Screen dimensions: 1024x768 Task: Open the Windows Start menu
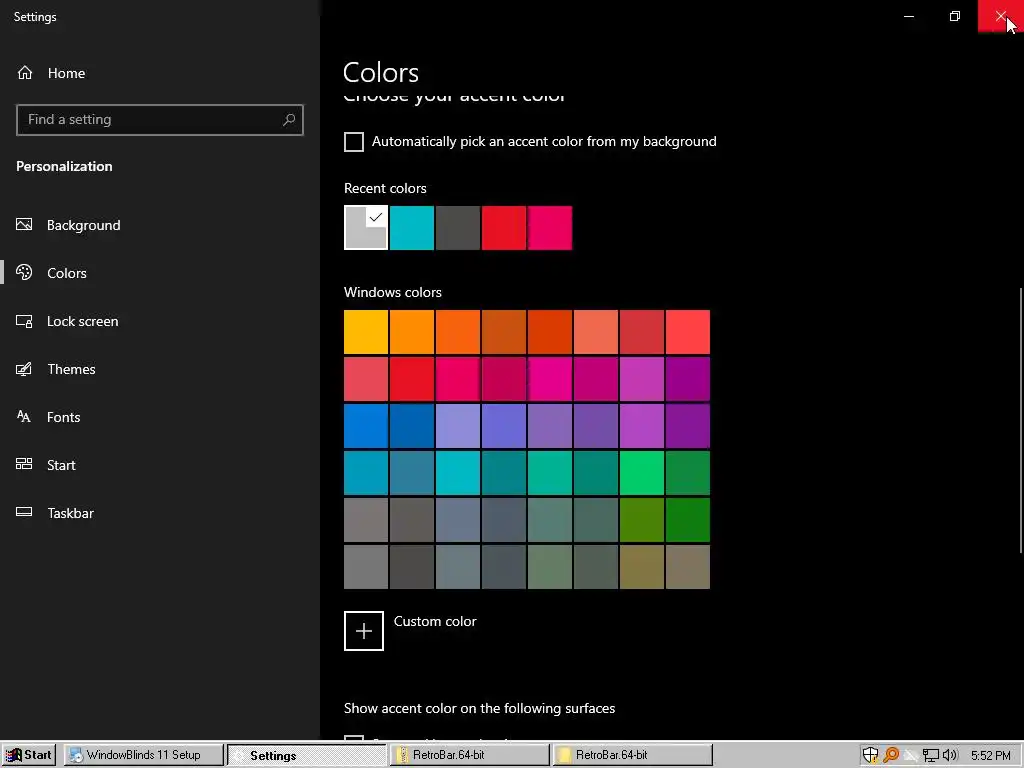29,755
